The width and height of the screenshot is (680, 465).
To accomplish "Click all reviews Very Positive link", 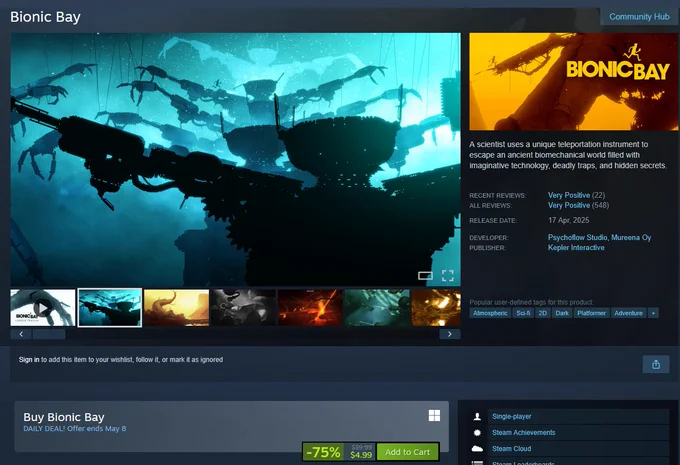I will click(x=569, y=205).
